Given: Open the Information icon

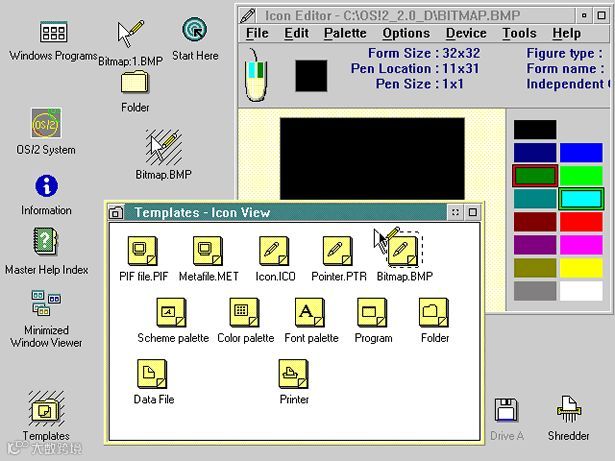Looking at the screenshot, I should tap(46, 186).
